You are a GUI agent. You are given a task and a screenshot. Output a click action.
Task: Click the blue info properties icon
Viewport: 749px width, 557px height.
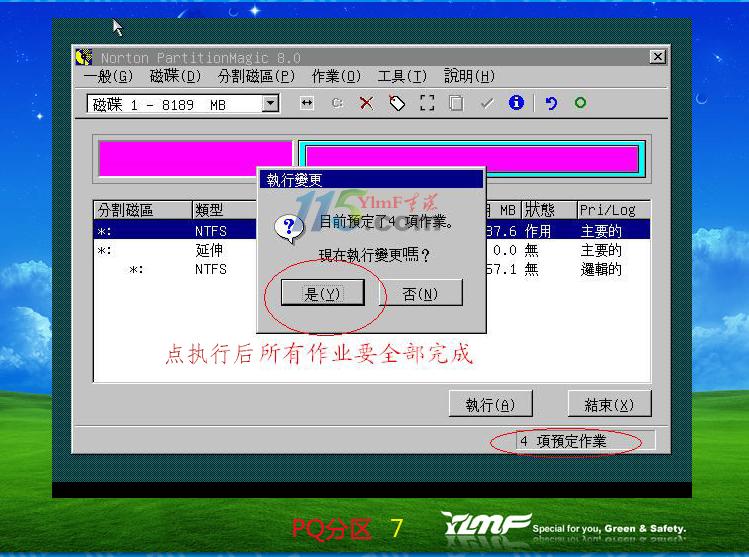(x=516, y=103)
